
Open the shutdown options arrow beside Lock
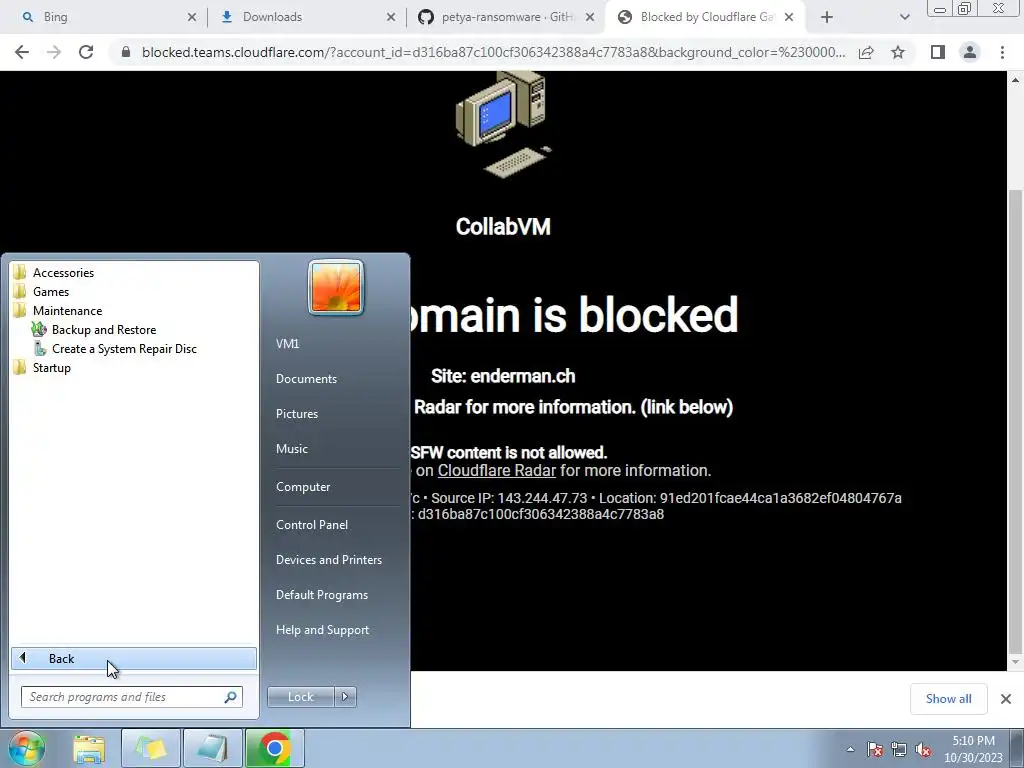click(345, 697)
